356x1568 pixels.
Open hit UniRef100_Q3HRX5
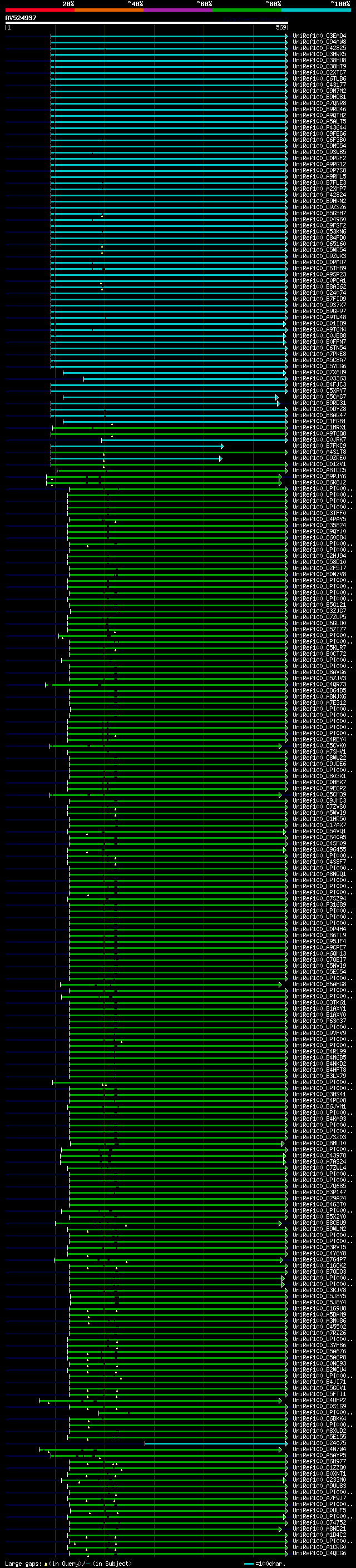pos(319,54)
